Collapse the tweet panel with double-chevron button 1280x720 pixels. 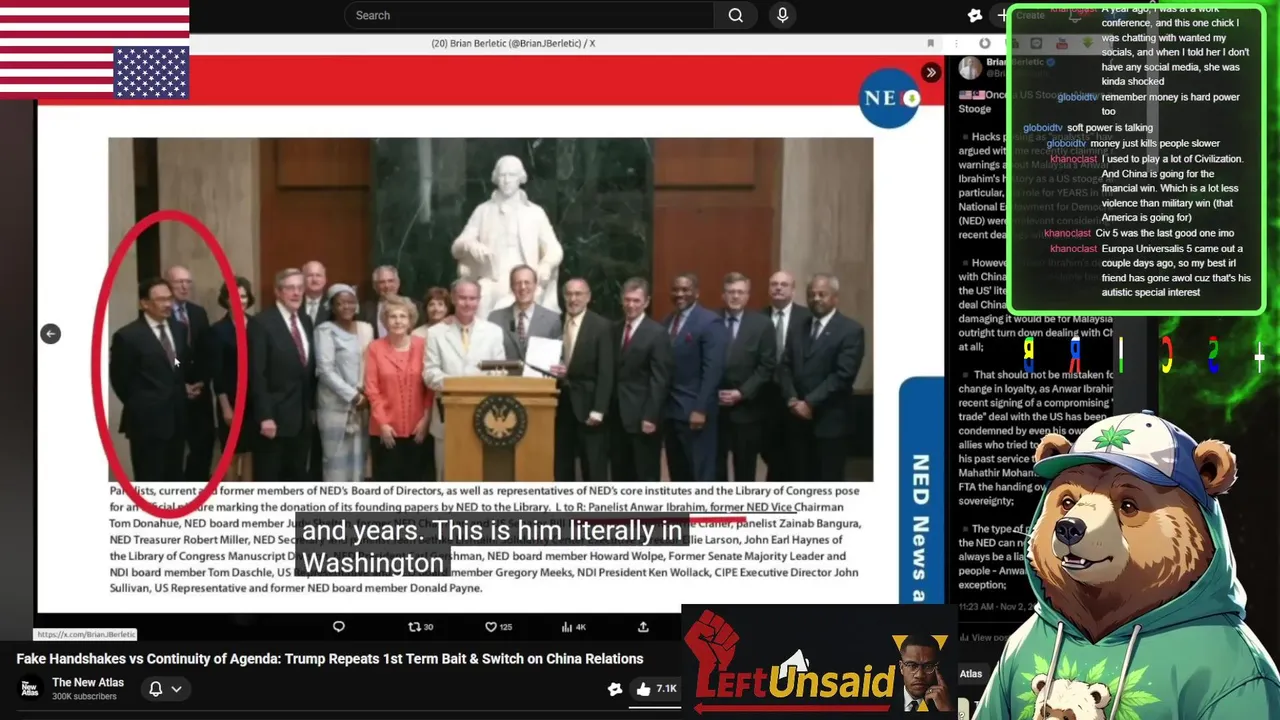tap(931, 72)
